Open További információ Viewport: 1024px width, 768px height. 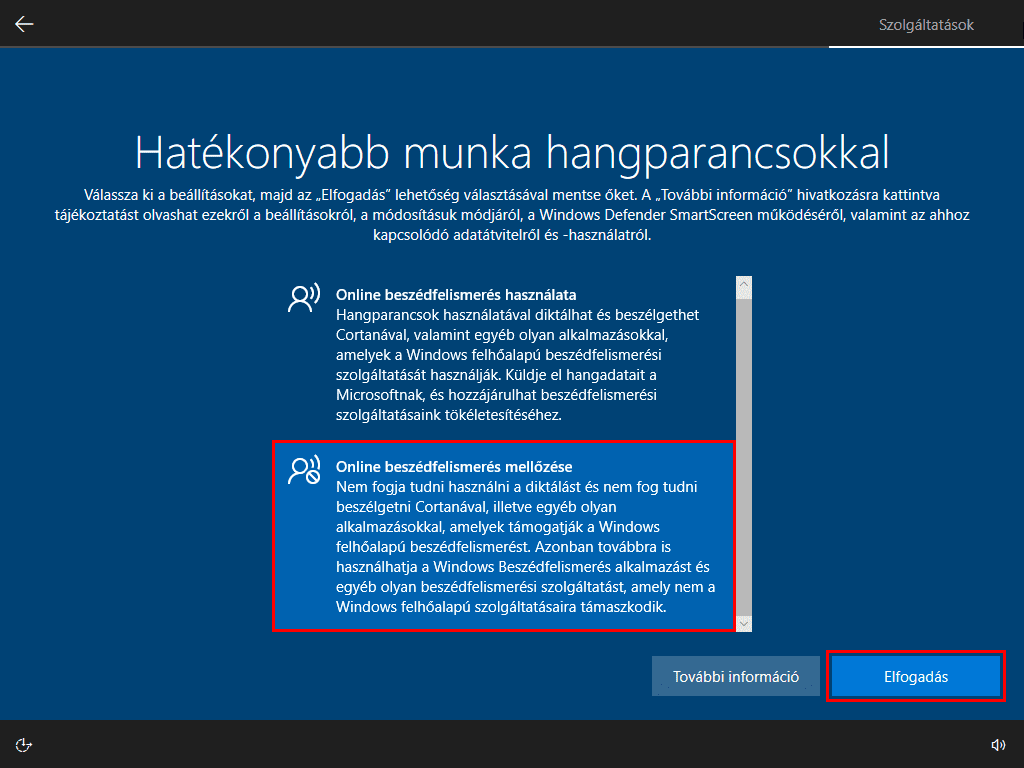tap(736, 676)
